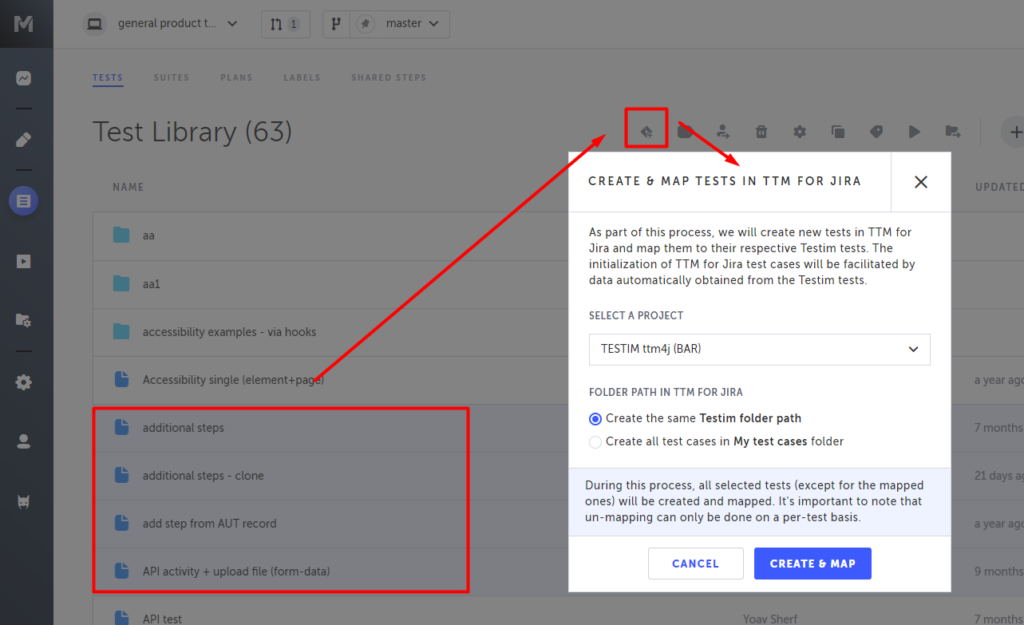Open the runs icon in left sidebar
The image size is (1024, 625).
click(x=24, y=261)
